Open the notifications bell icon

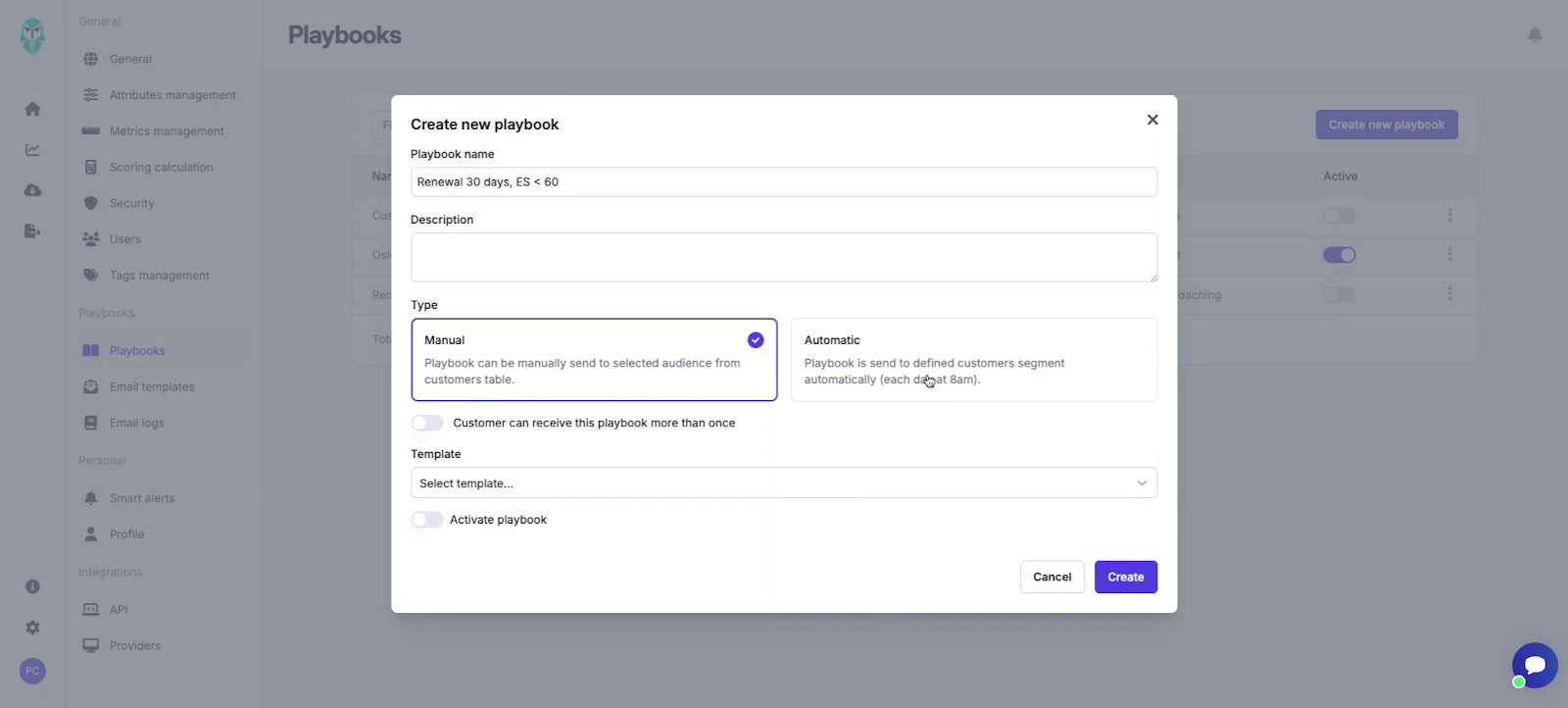(1535, 35)
